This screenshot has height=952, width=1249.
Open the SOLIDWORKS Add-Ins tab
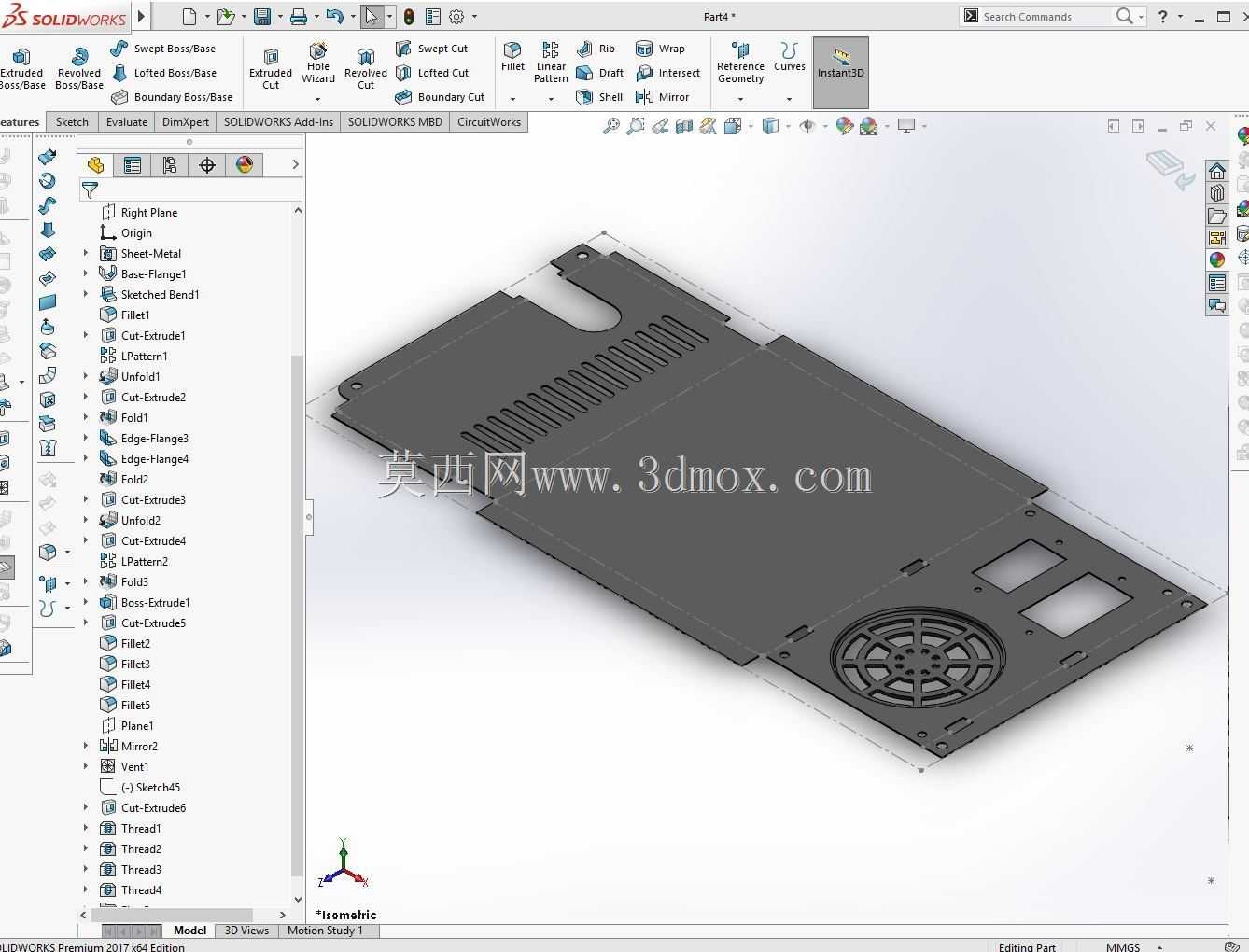278,122
